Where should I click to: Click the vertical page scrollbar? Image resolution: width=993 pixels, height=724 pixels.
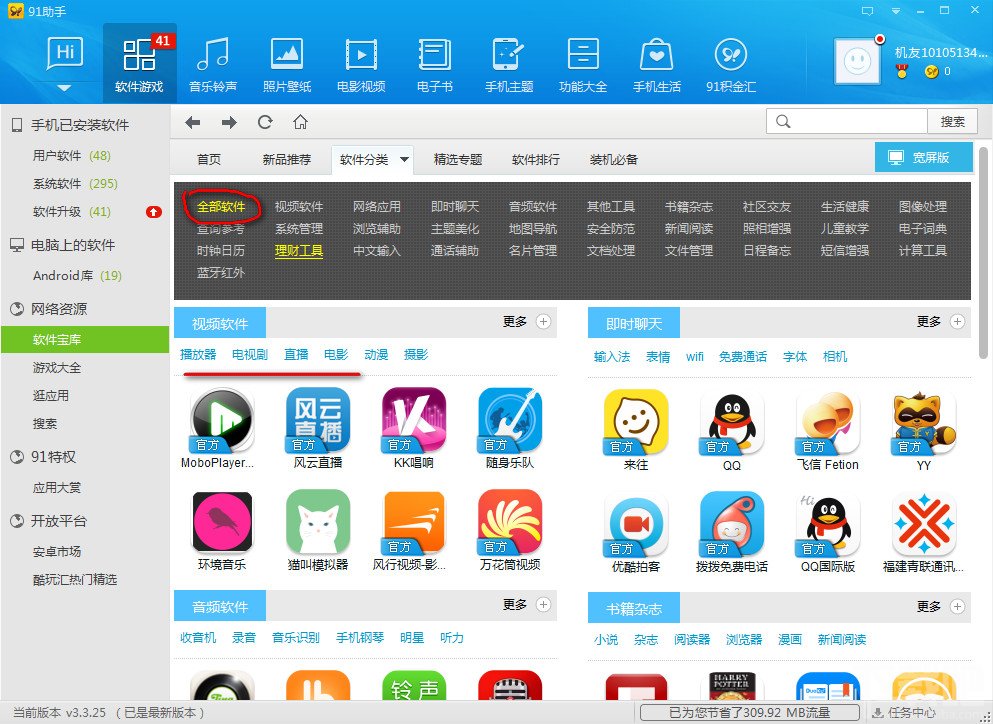pos(983,253)
